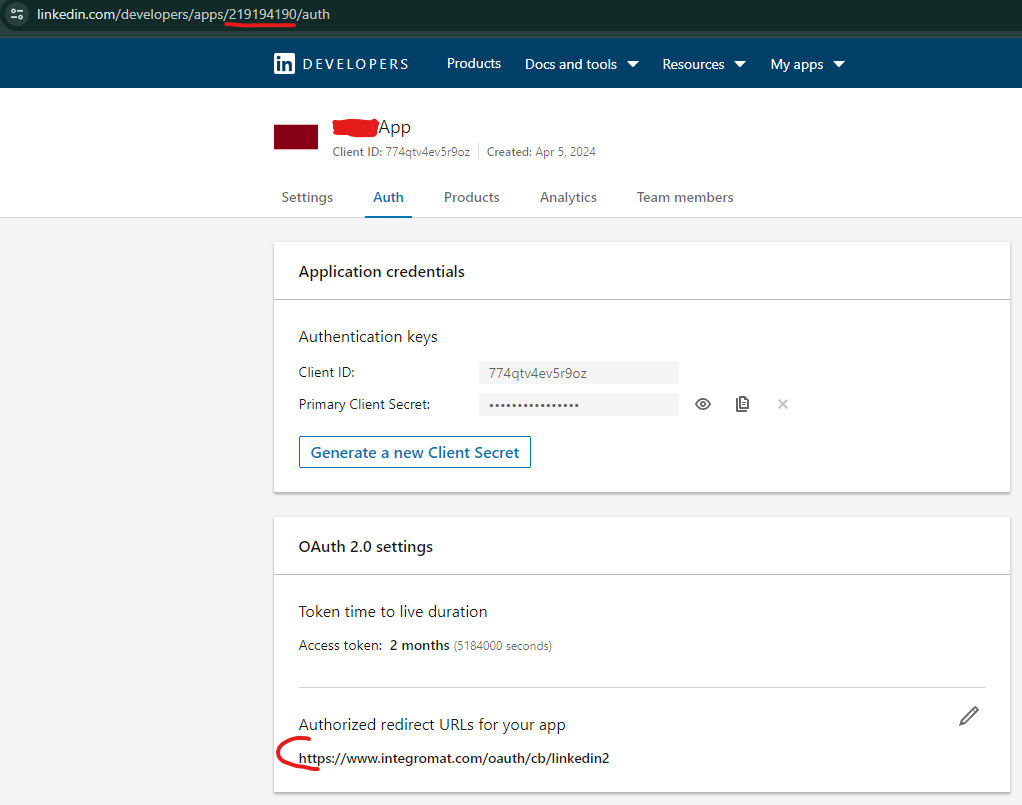Screen dimensions: 1022x805
Task: Open the integromat redirect URL link
Action: click(455, 758)
